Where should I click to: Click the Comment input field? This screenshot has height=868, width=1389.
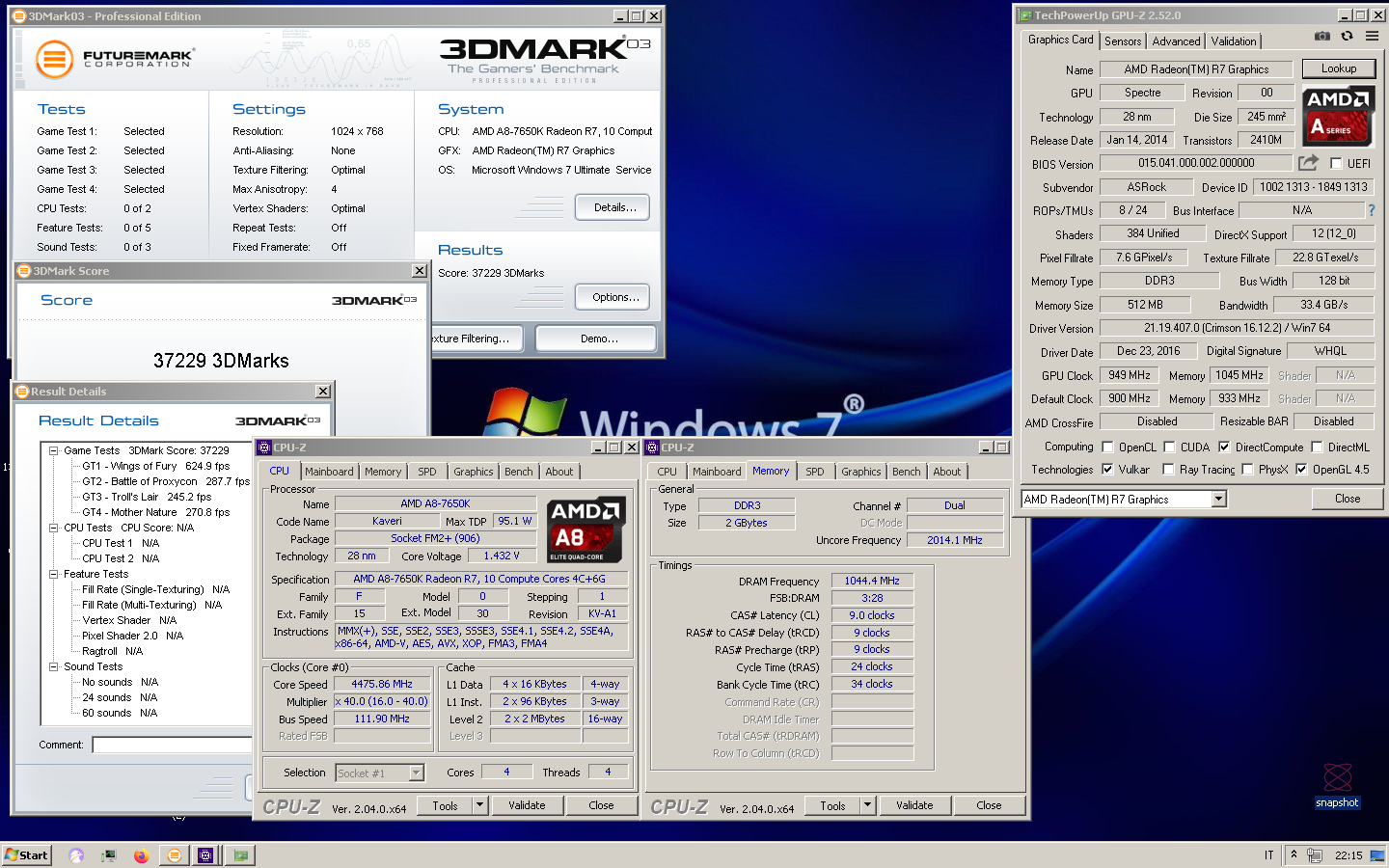click(172, 745)
